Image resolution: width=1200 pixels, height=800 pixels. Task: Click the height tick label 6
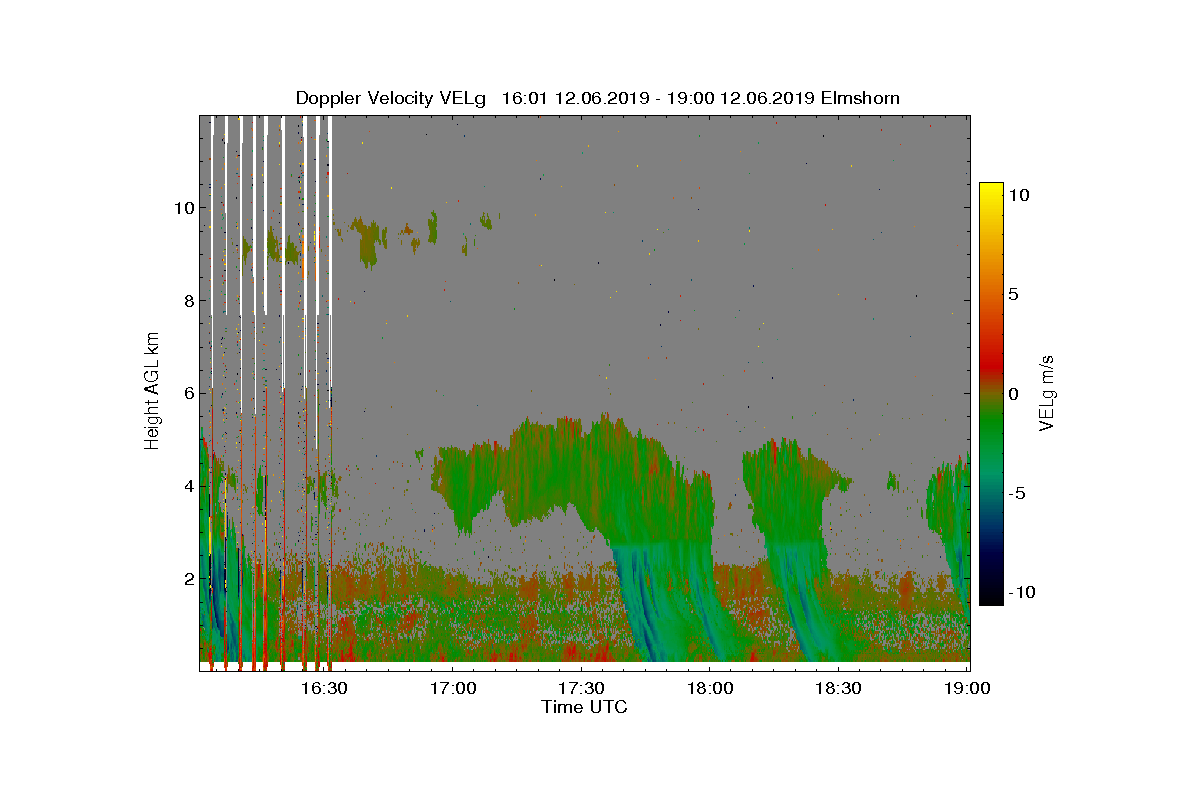tap(187, 393)
